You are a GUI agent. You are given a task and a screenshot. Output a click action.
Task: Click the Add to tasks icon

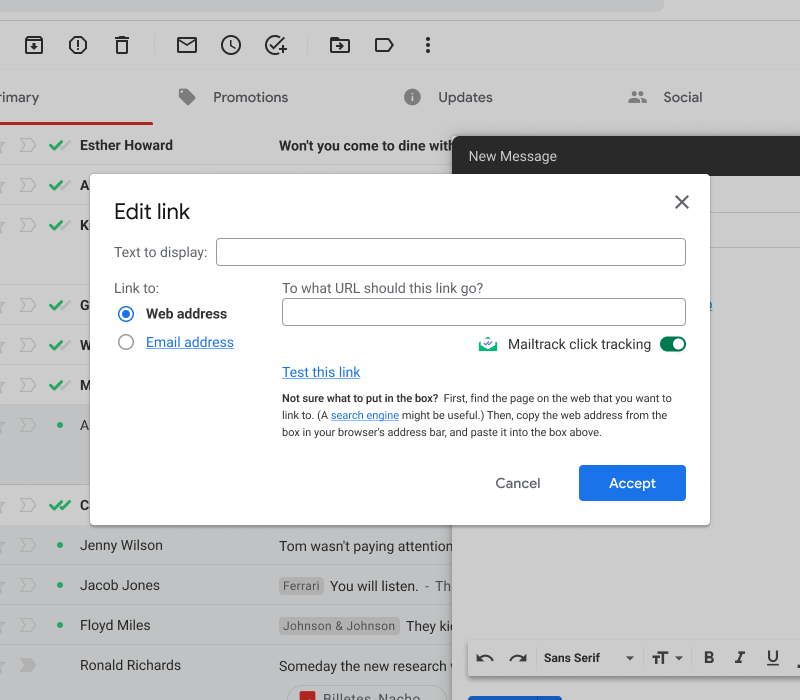coord(276,45)
